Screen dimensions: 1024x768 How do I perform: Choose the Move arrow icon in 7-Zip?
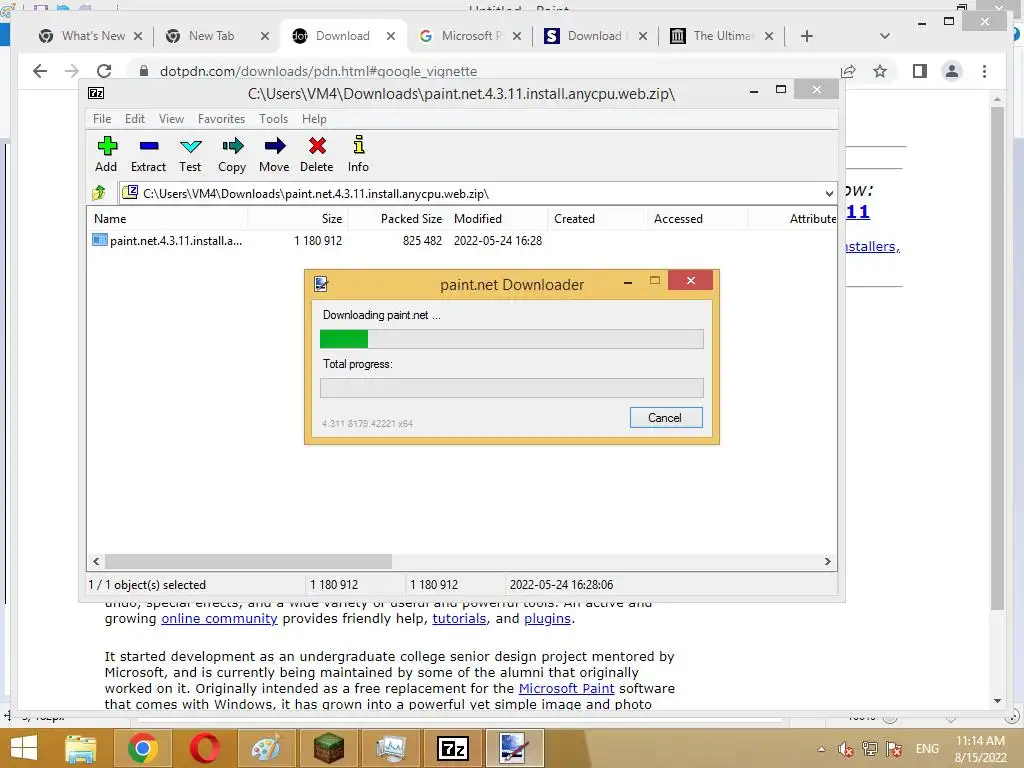[x=274, y=154]
